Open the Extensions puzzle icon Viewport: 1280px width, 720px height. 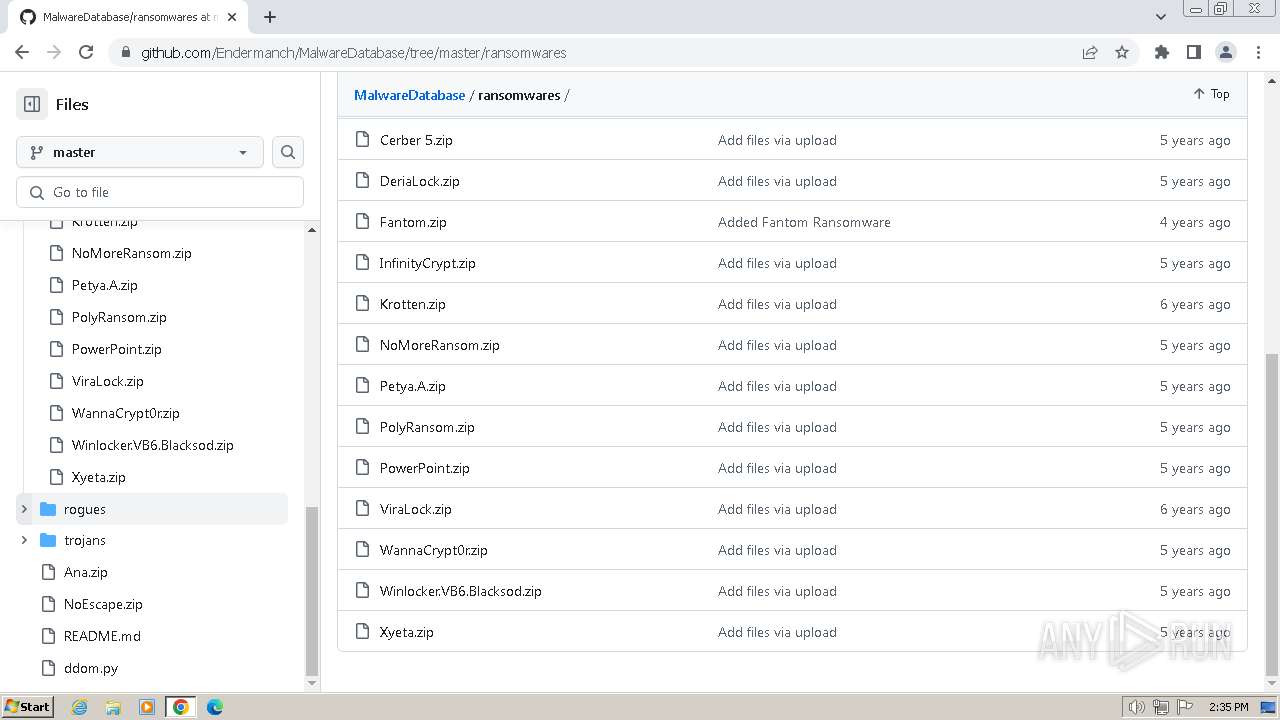point(1162,52)
